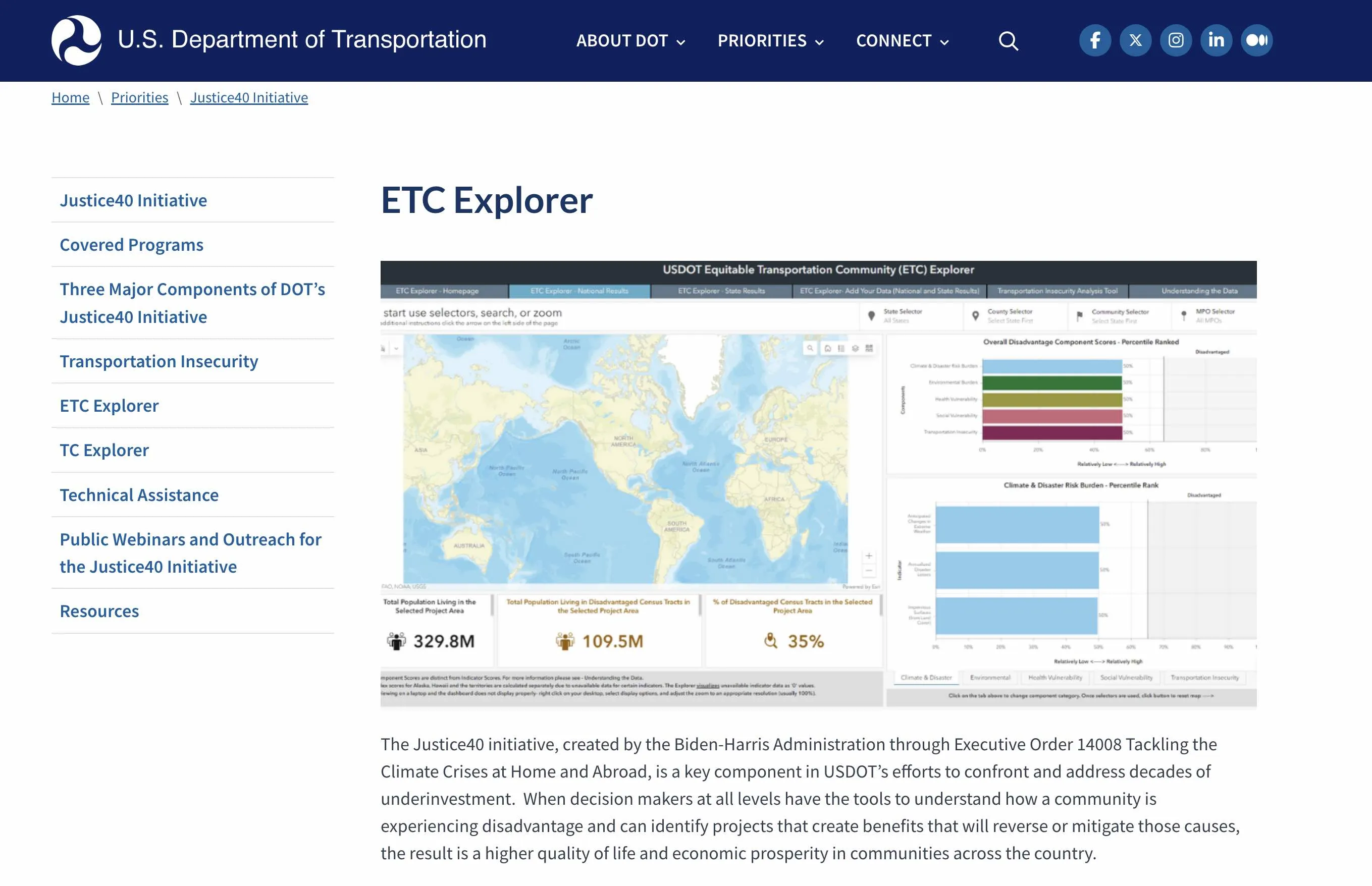Select TC Explorer in sidebar
This screenshot has height=886, width=1372.
tap(104, 450)
